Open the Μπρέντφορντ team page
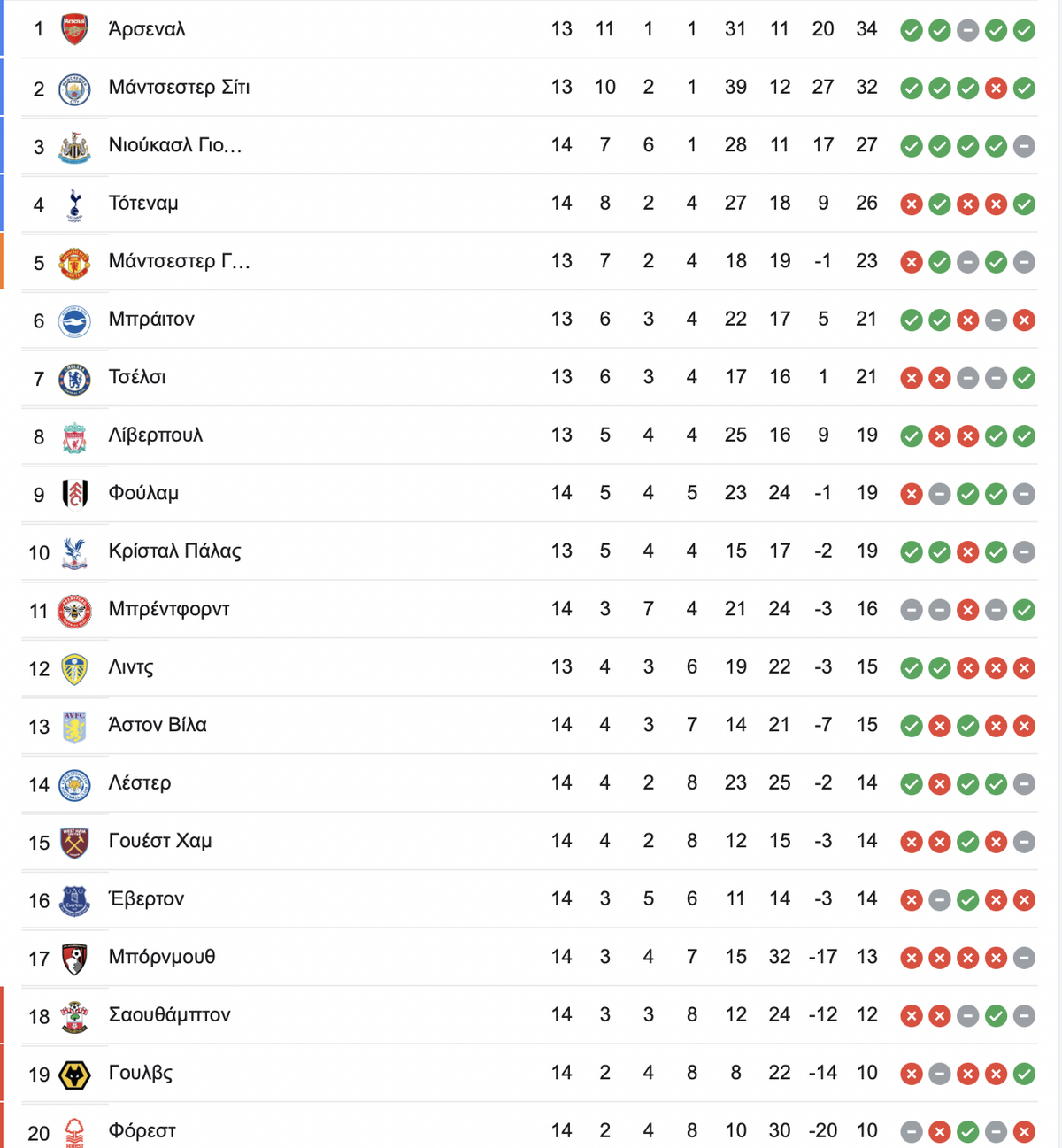This screenshot has height=1148, width=1062. point(169,609)
